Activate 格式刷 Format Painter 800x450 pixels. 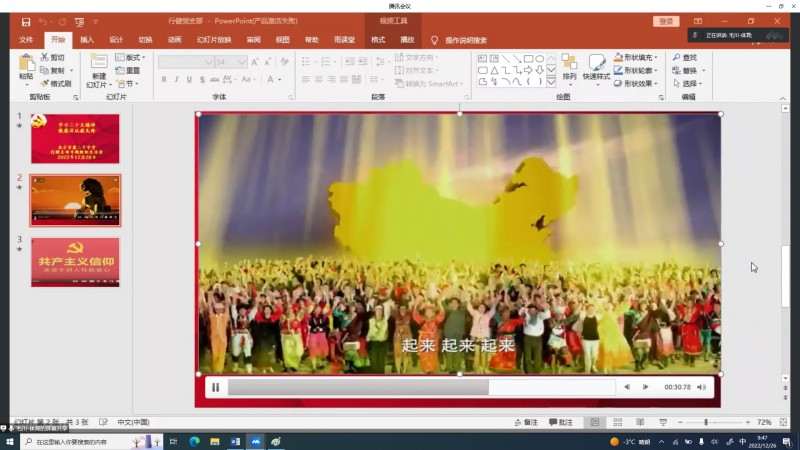click(x=56, y=83)
